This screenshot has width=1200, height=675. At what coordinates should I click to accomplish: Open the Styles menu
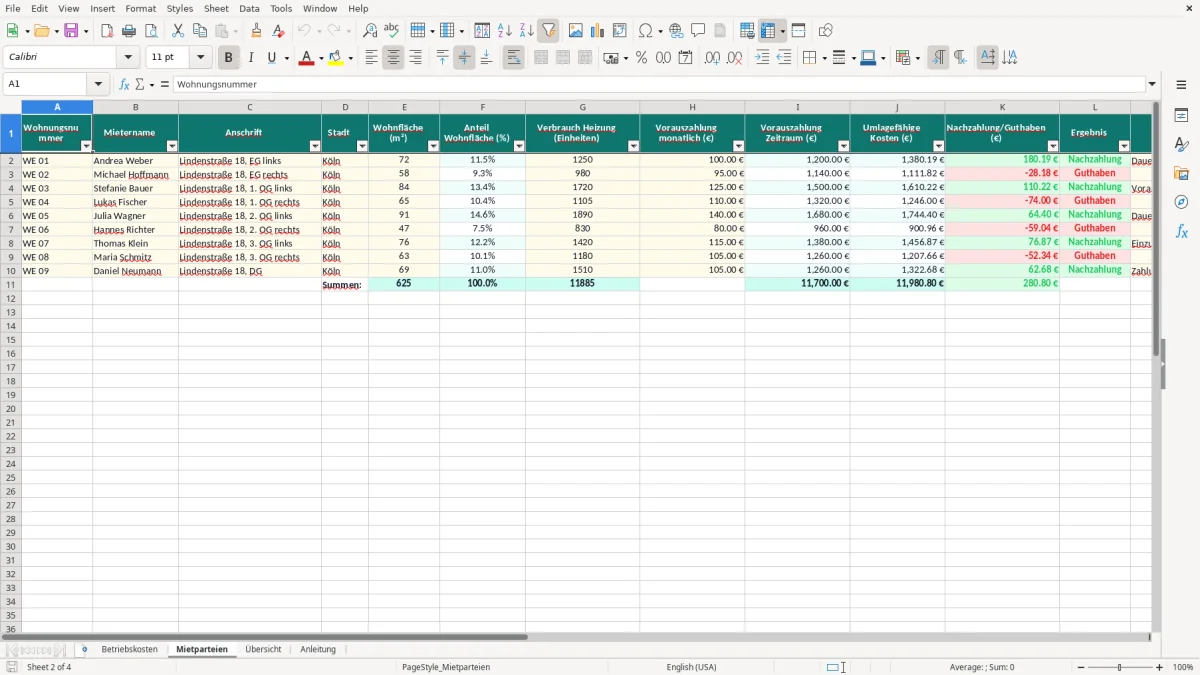tap(180, 8)
